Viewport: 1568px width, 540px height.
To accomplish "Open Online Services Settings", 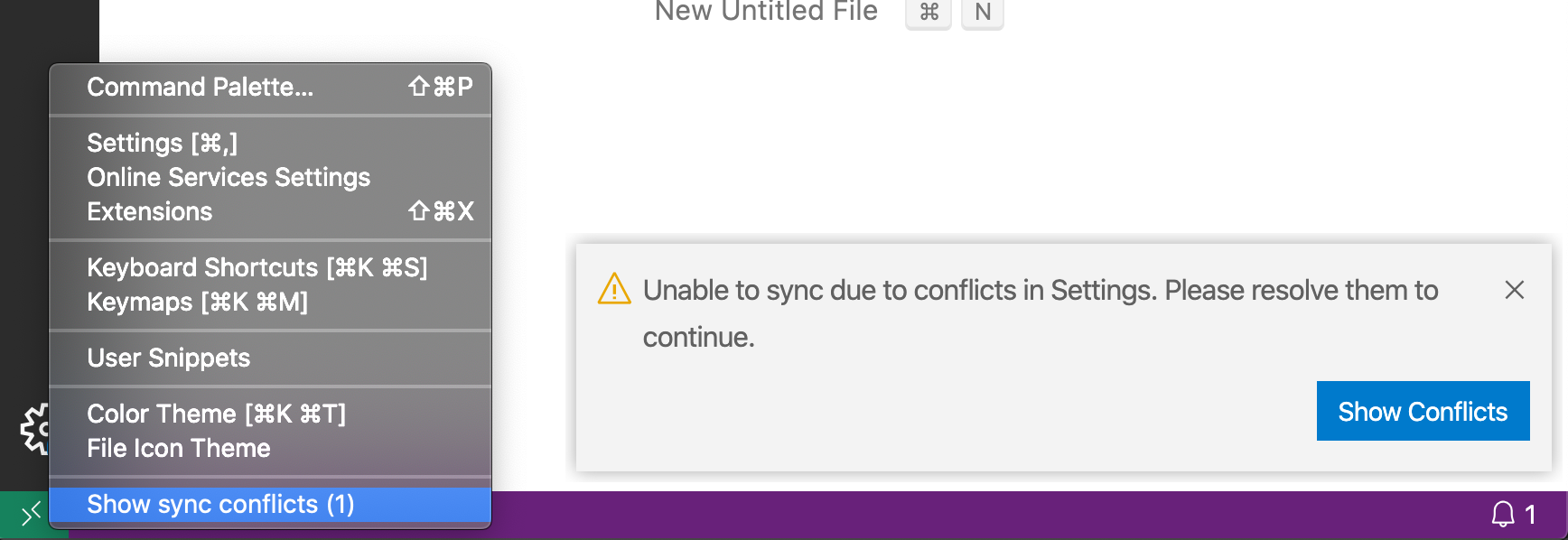I will point(229,177).
